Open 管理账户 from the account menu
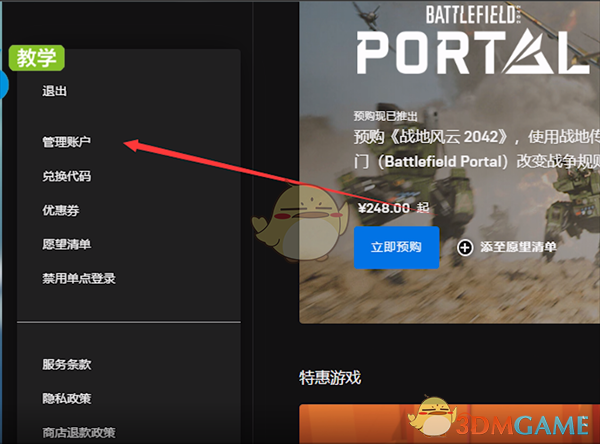 coord(67,142)
